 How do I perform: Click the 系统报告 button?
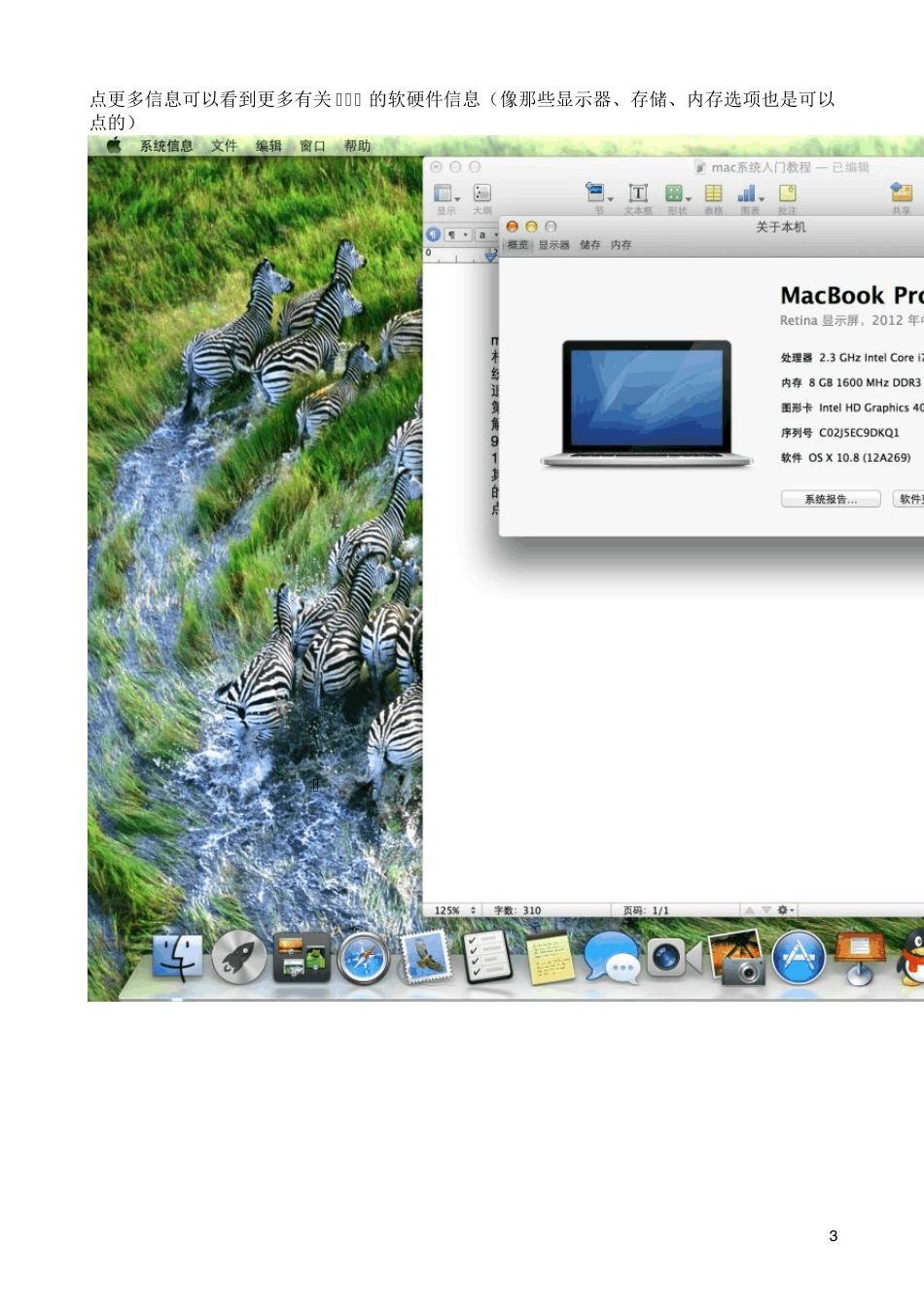point(830,499)
